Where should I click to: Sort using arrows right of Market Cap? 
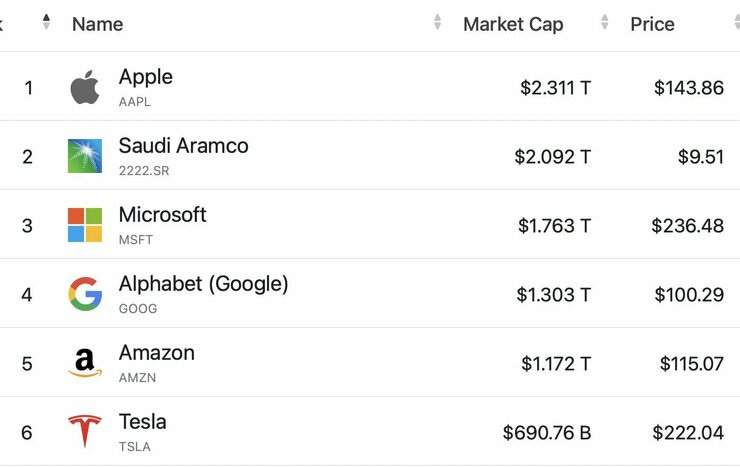605,22
